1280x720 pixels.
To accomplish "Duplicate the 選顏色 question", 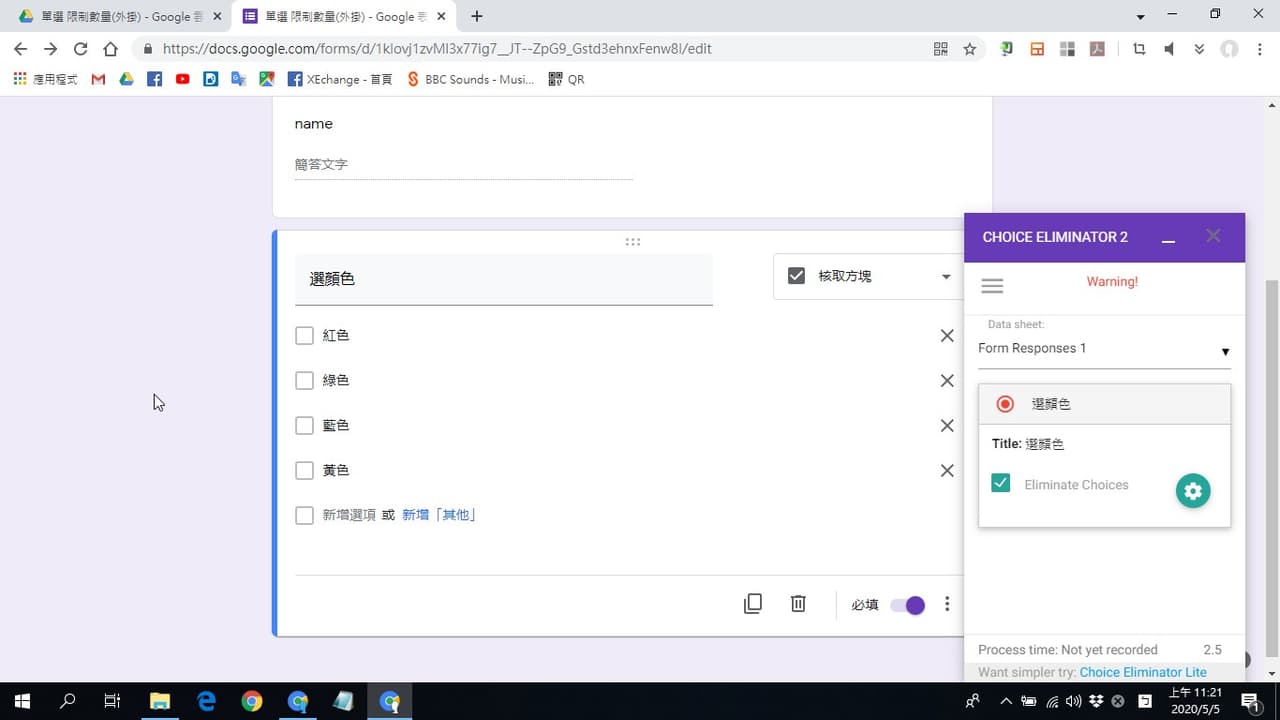I will pyautogui.click(x=753, y=604).
